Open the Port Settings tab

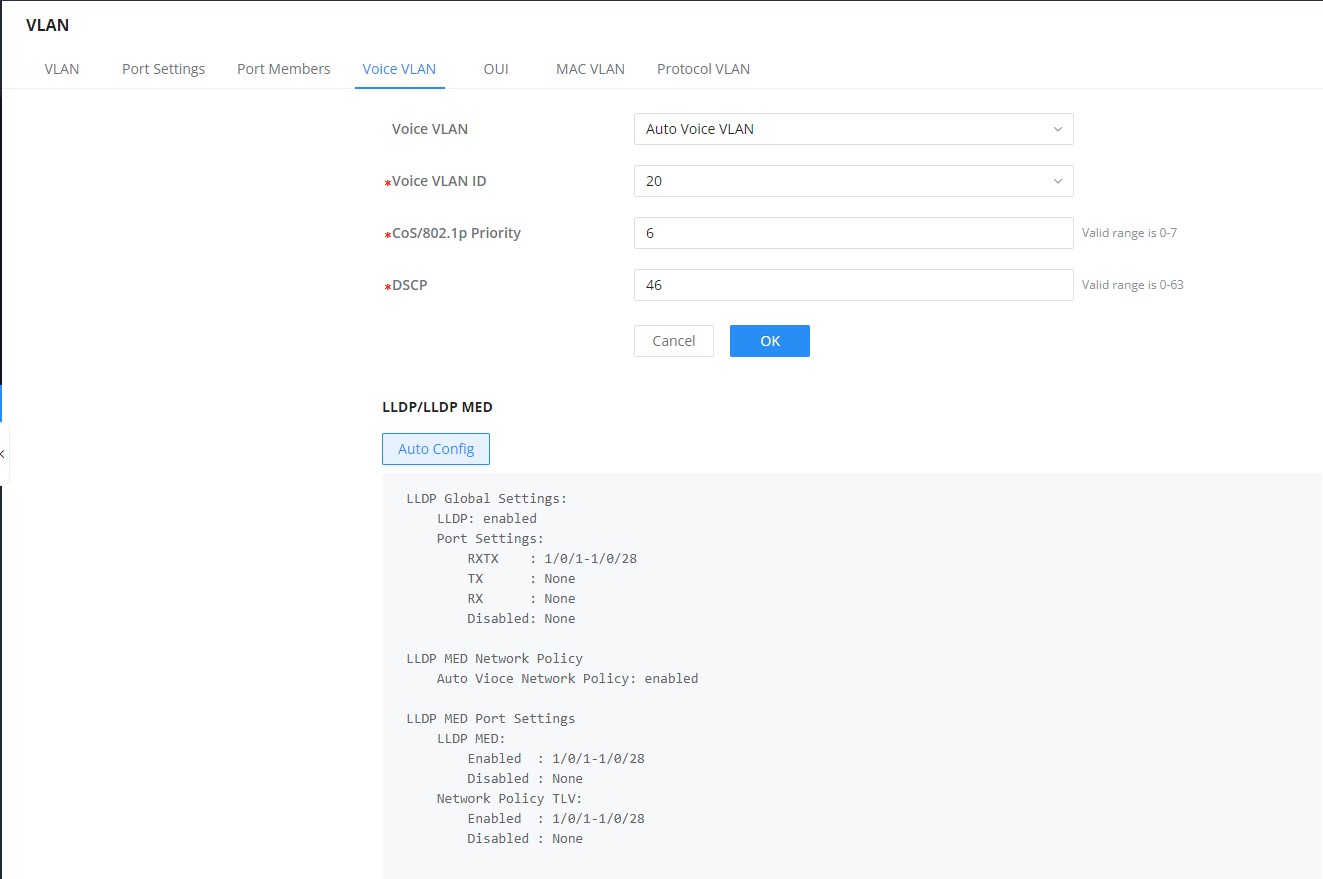(x=163, y=69)
